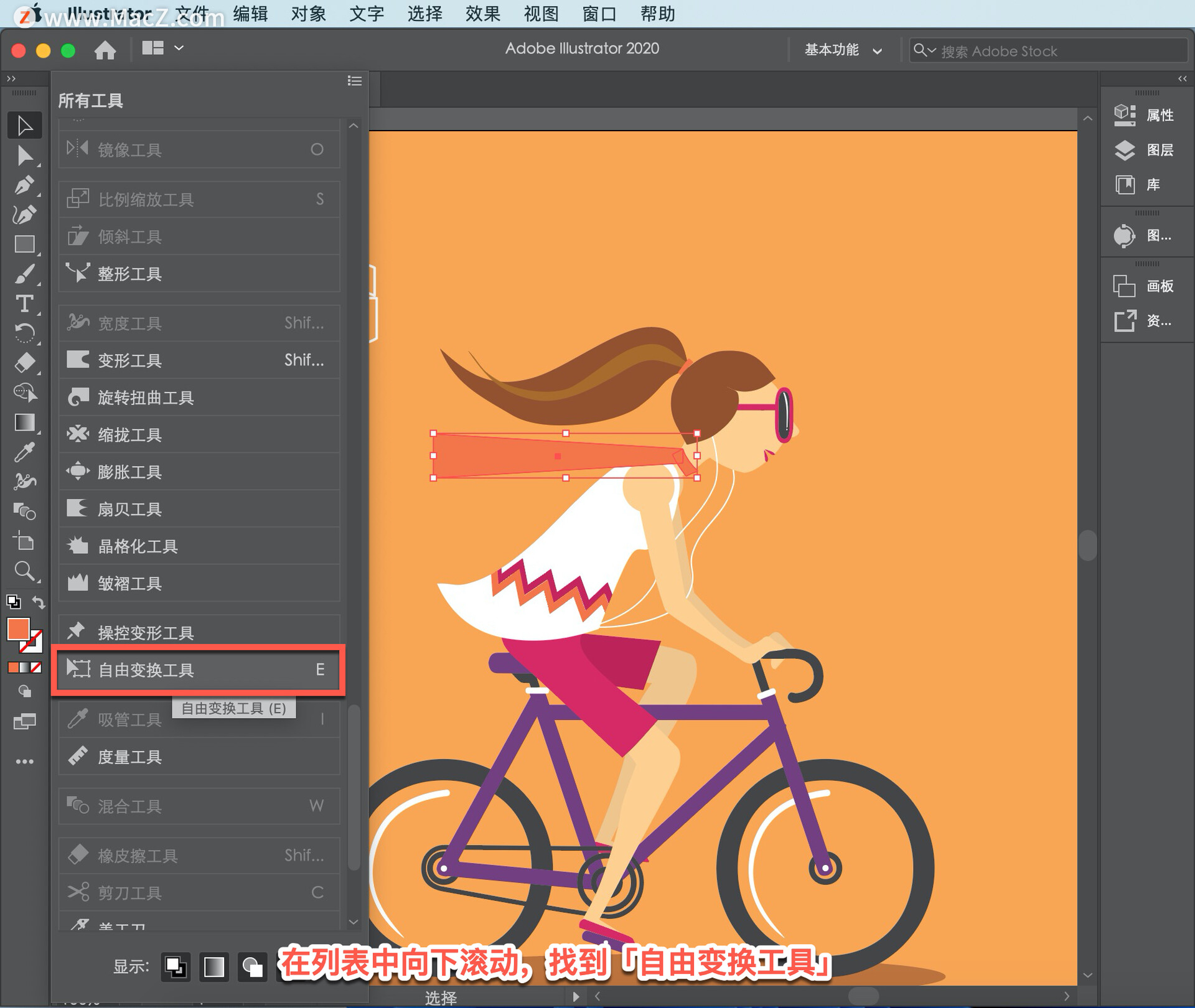1195x1008 pixels.
Task: Select the Paintbrush tool
Action: tap(24, 274)
